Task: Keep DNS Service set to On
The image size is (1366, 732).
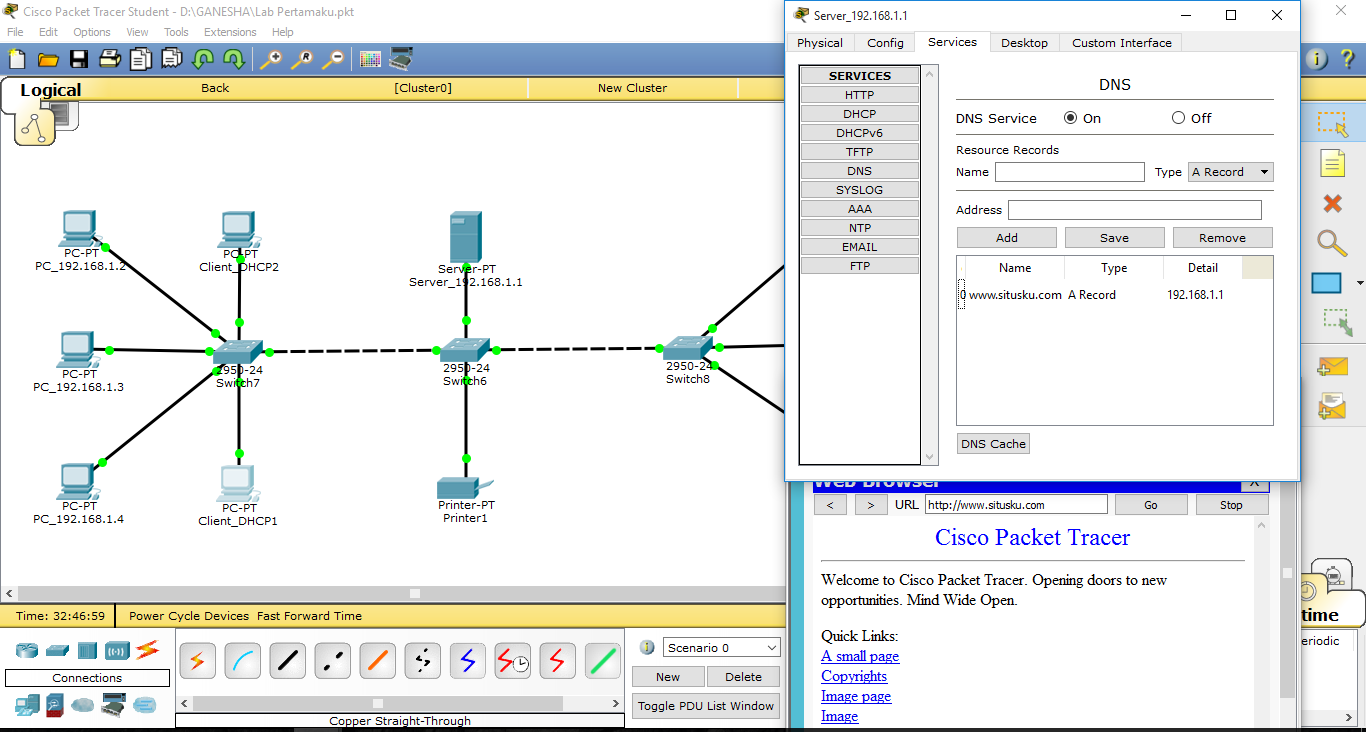Action: [x=1073, y=118]
